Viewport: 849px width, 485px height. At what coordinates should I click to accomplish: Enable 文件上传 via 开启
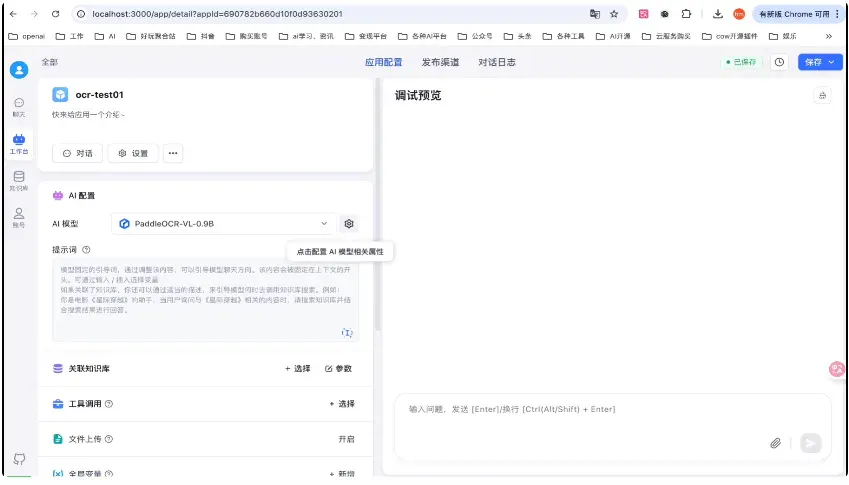347,439
